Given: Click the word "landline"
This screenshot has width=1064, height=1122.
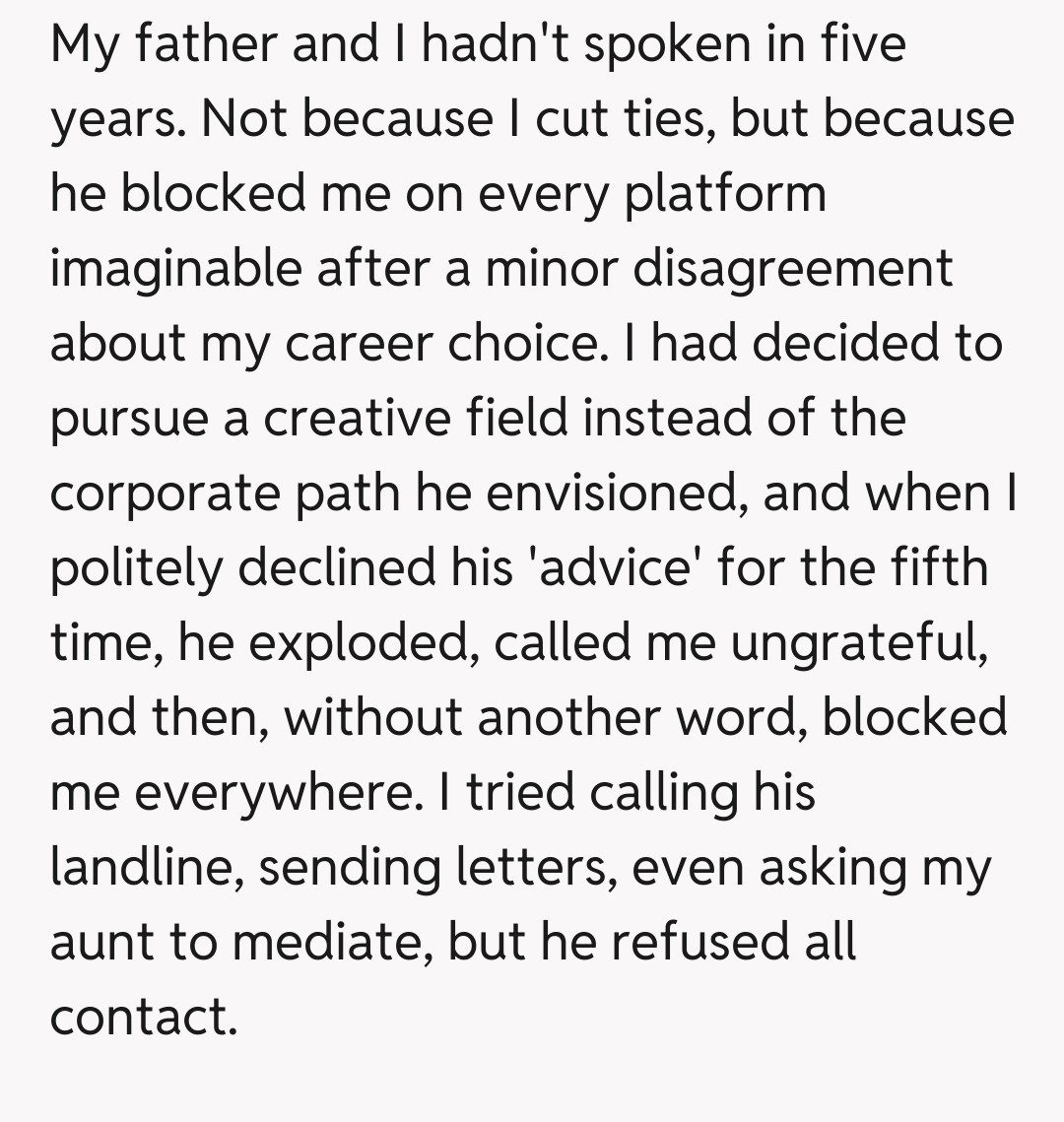Looking at the screenshot, I should click(x=146, y=867).
